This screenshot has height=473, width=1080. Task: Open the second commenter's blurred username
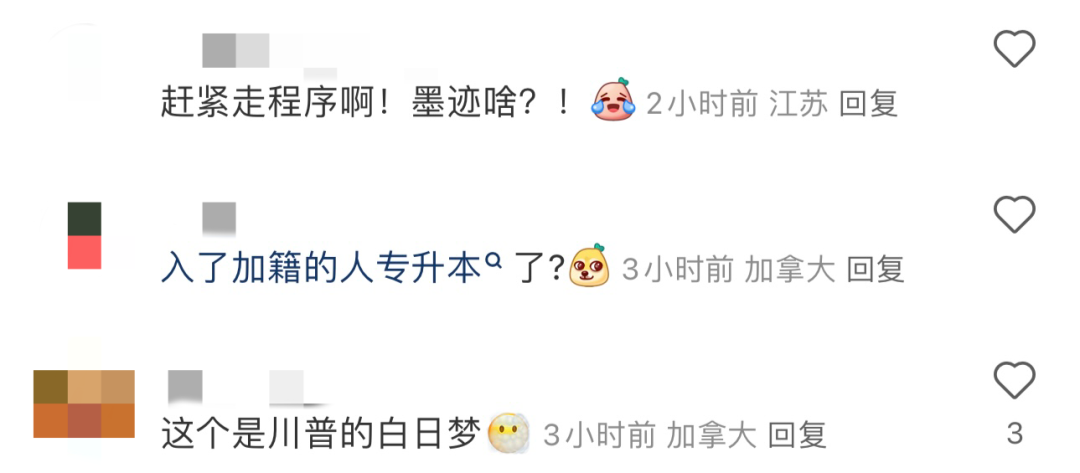[219, 219]
